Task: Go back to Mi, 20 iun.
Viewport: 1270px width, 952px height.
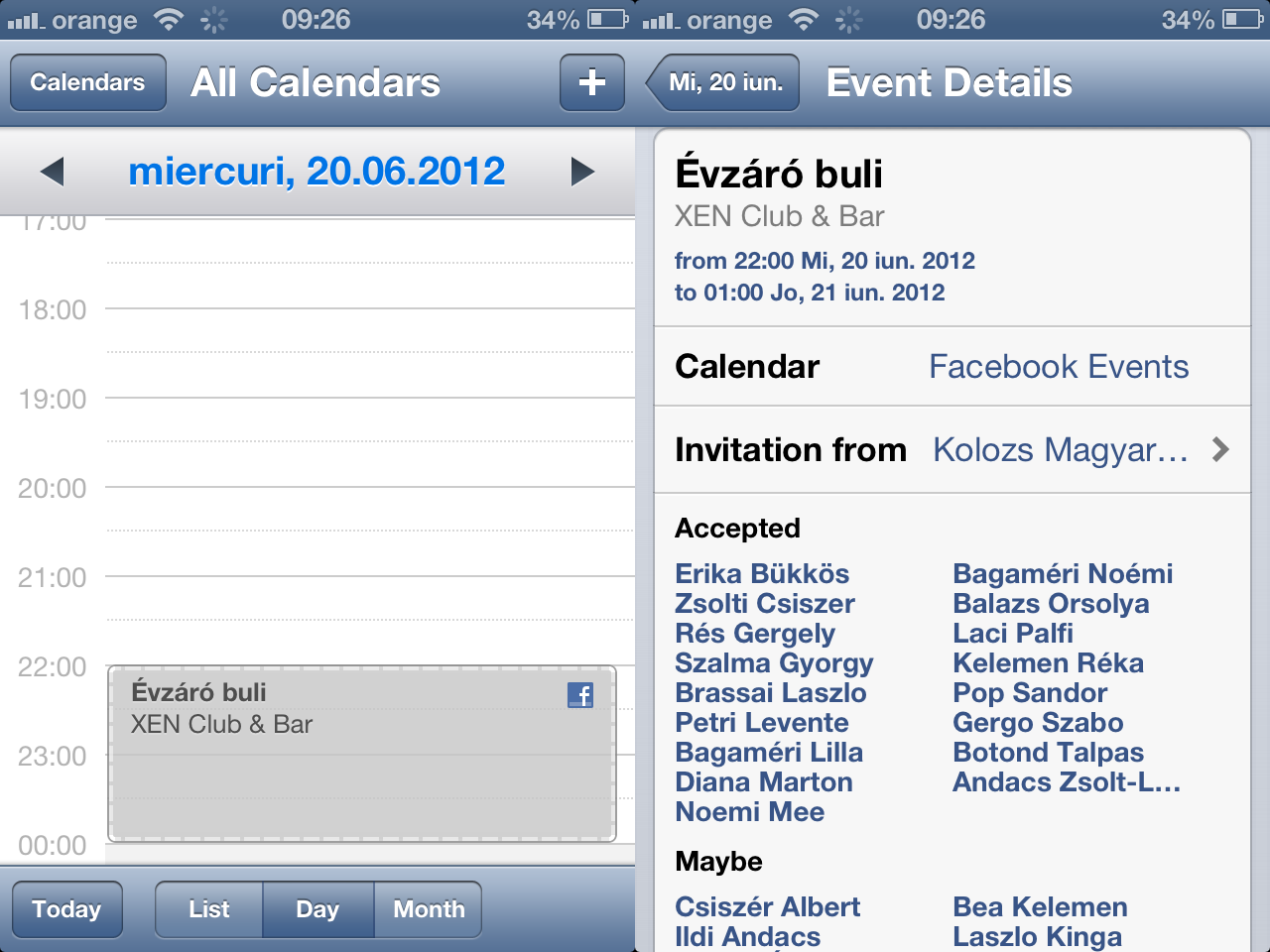Action: coord(722,82)
